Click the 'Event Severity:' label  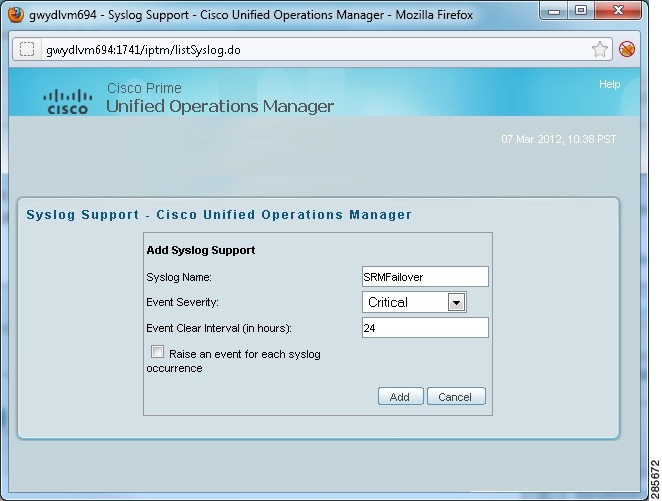[182, 302]
